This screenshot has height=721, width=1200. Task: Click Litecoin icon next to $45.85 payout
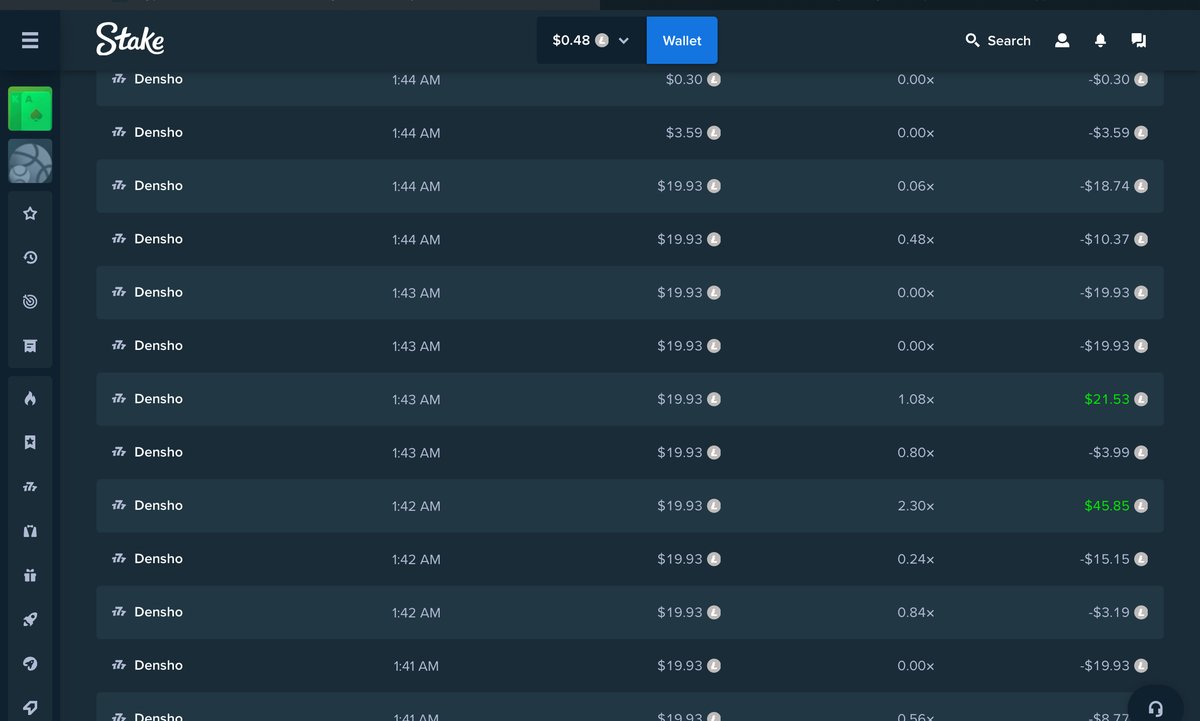(x=1141, y=506)
